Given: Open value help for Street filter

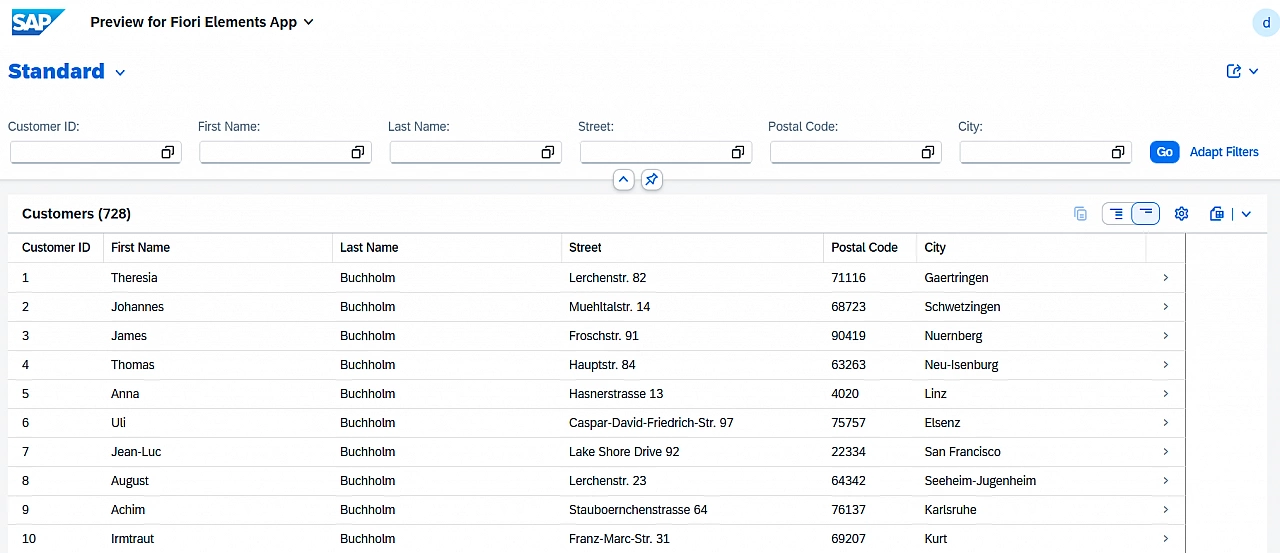Looking at the screenshot, I should pyautogui.click(x=737, y=152).
